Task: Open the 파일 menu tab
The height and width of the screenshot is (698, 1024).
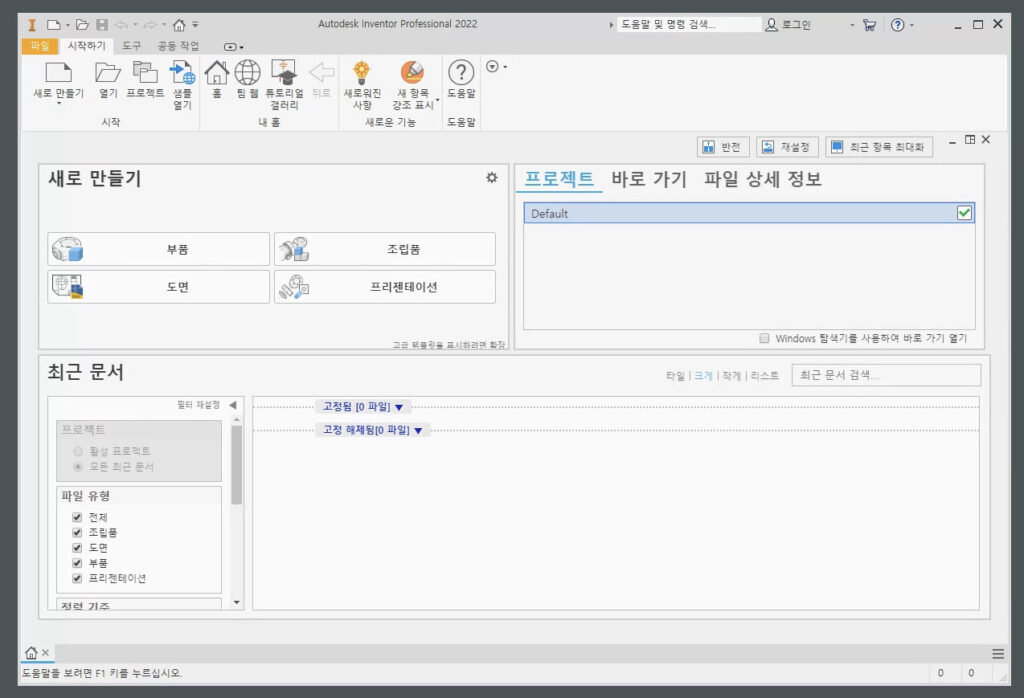Action: pyautogui.click(x=40, y=46)
